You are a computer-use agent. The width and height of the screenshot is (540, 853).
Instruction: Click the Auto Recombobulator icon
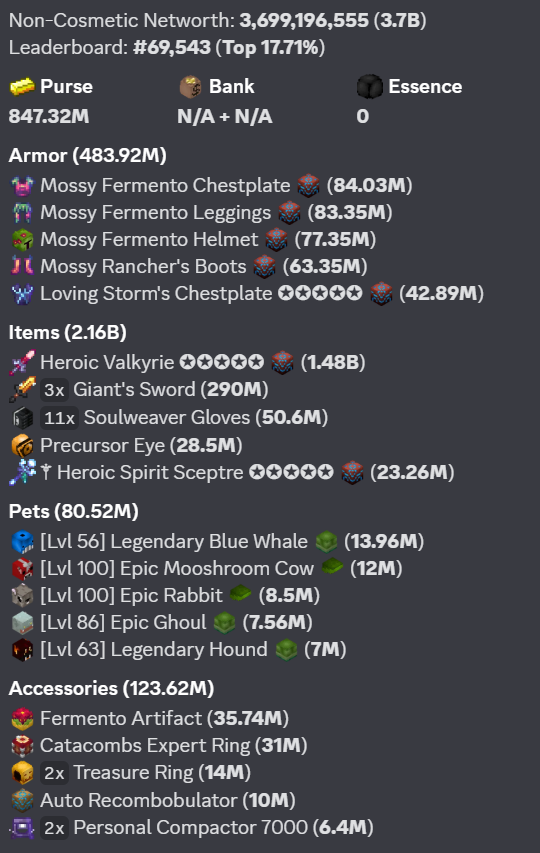click(22, 800)
